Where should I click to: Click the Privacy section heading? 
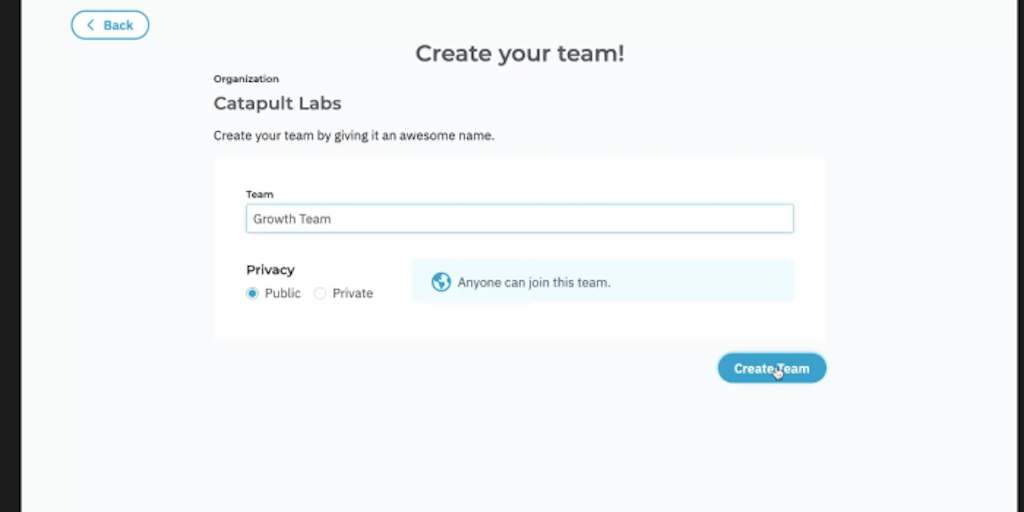(x=270, y=269)
